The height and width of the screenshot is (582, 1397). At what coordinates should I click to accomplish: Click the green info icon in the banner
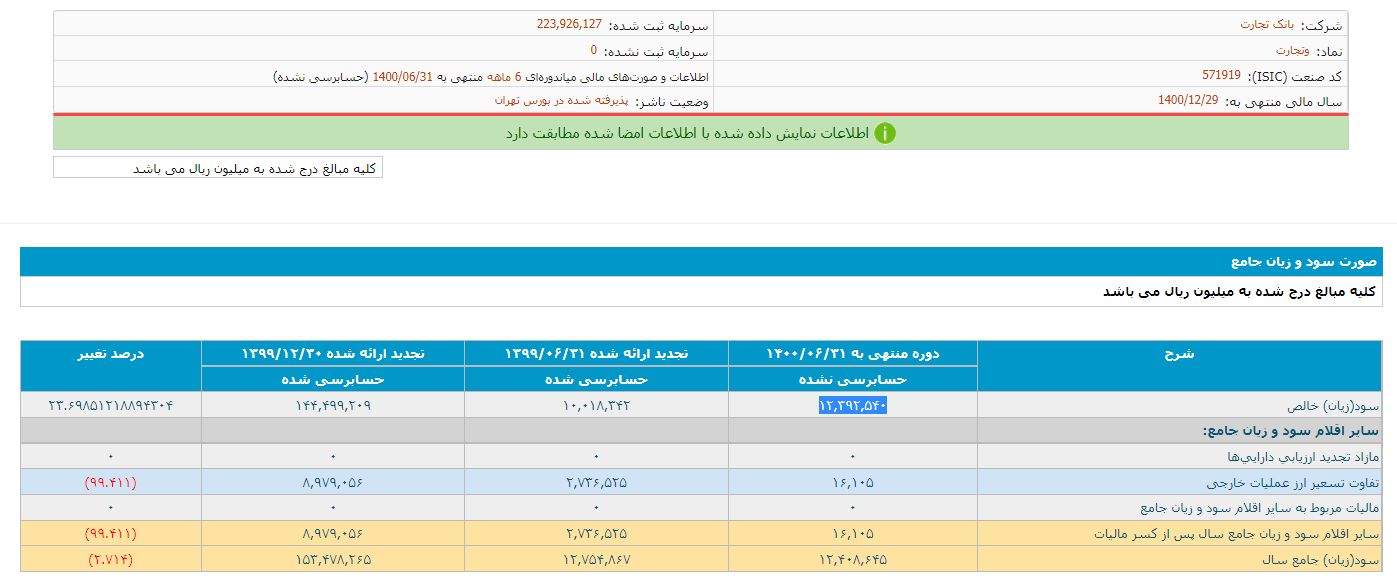click(885, 133)
